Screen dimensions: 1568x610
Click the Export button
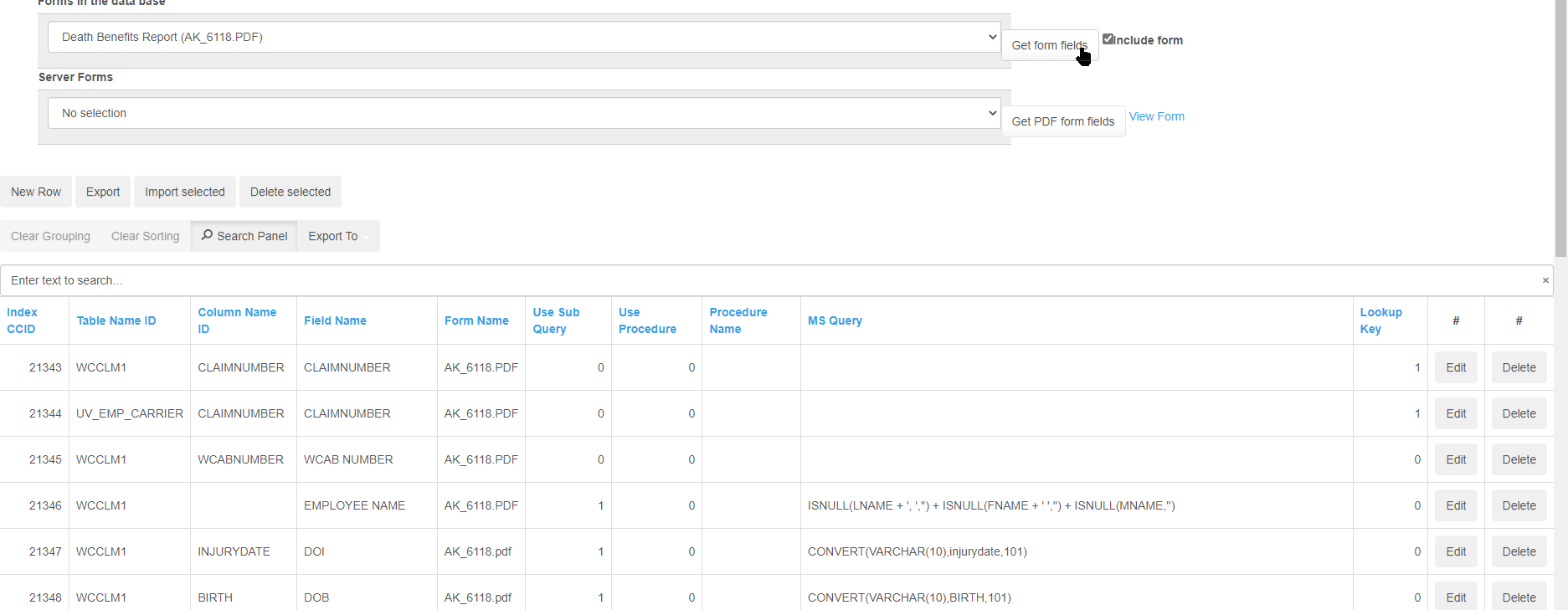103,192
